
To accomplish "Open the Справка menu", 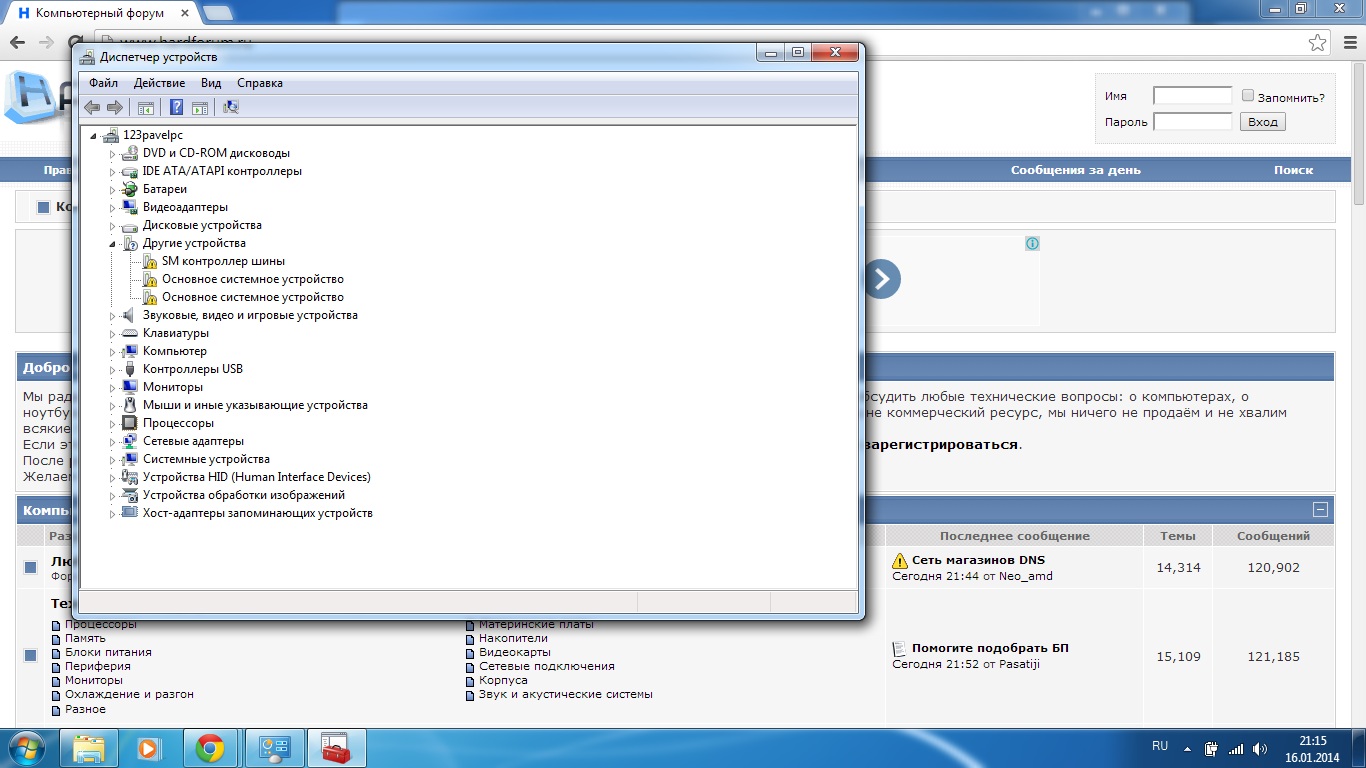I will [260, 83].
